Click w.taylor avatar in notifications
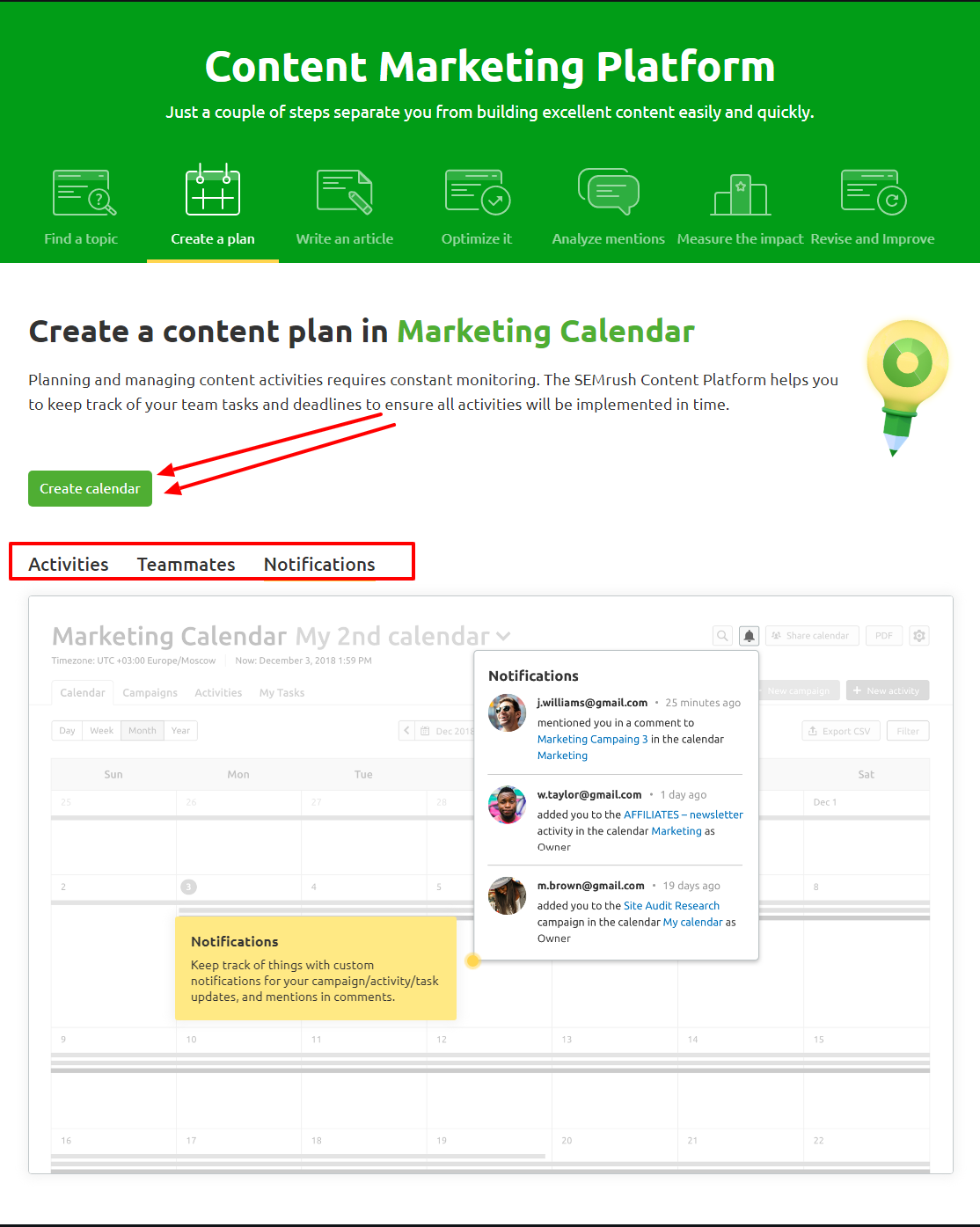Screen dimensions: 980x1227 click(507, 805)
